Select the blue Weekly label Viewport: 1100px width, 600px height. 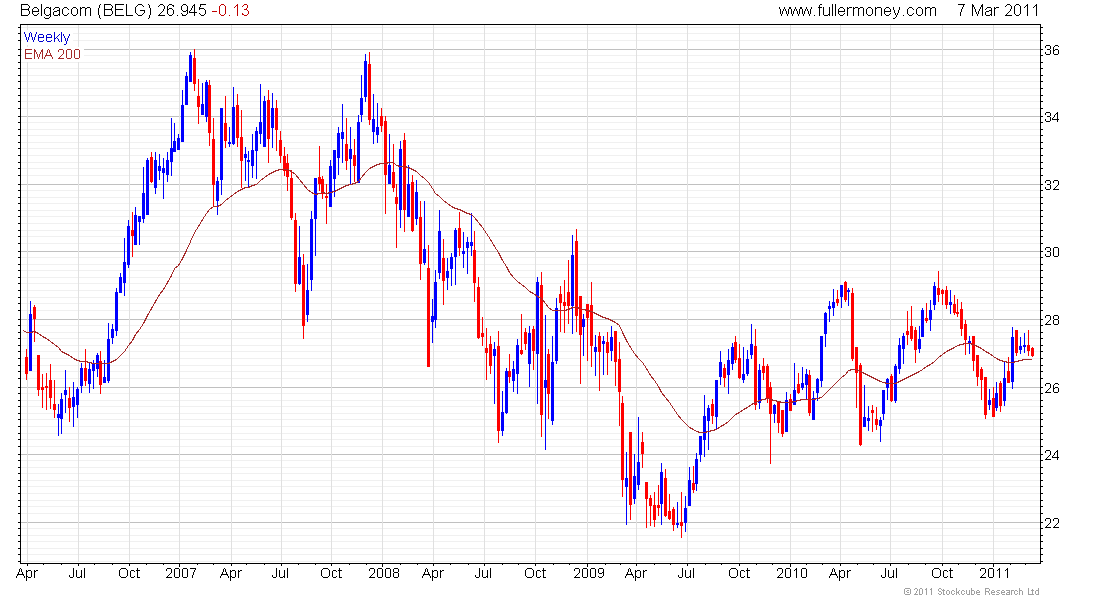click(47, 37)
